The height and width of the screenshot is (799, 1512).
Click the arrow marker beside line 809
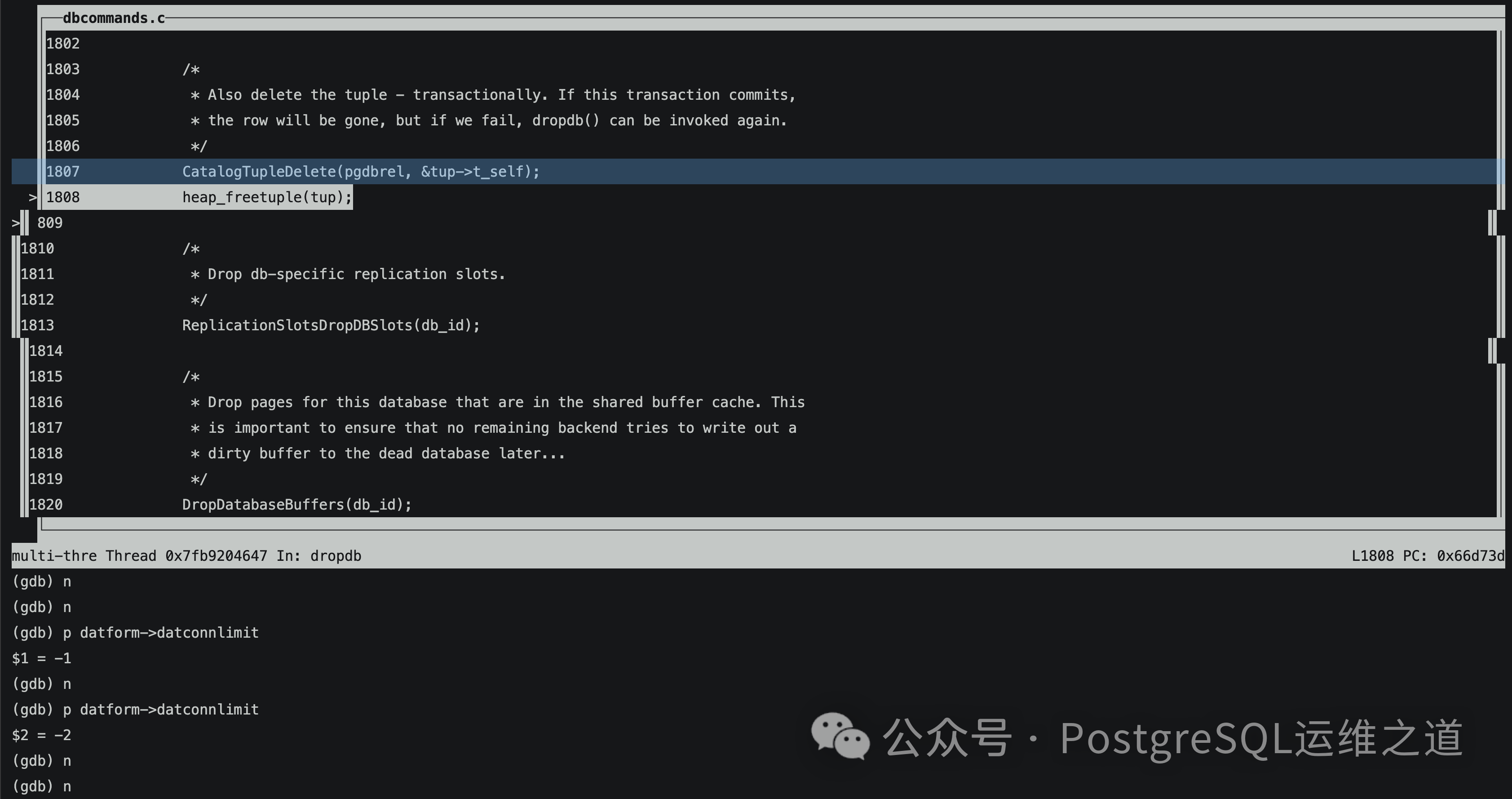(16, 223)
